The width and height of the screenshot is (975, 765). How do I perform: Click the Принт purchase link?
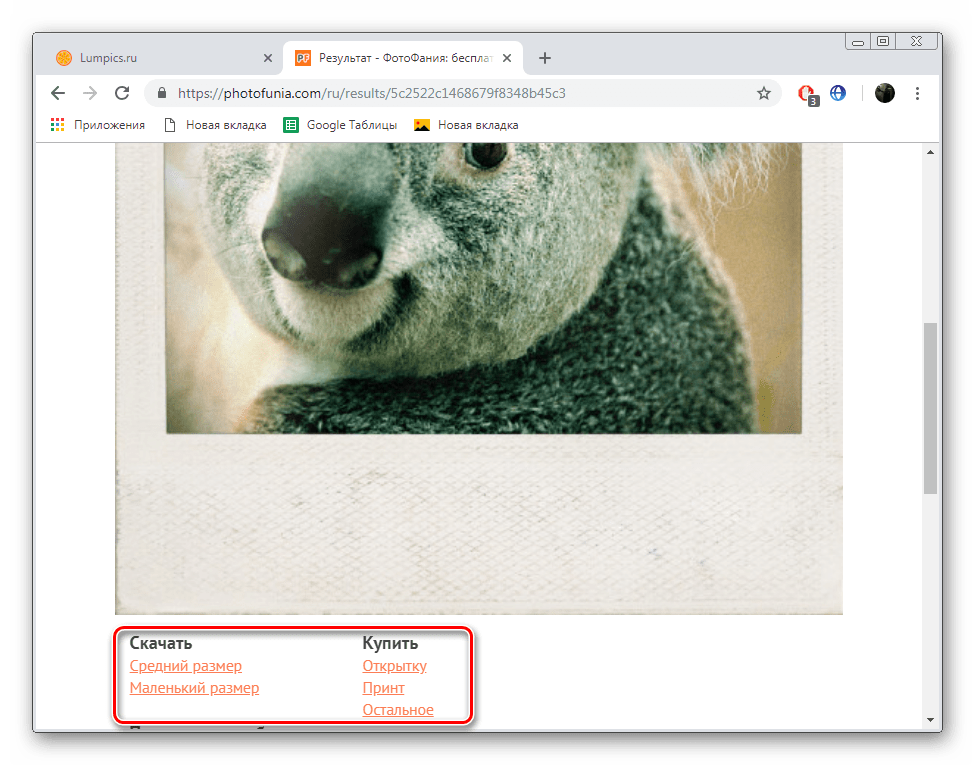pyautogui.click(x=383, y=688)
